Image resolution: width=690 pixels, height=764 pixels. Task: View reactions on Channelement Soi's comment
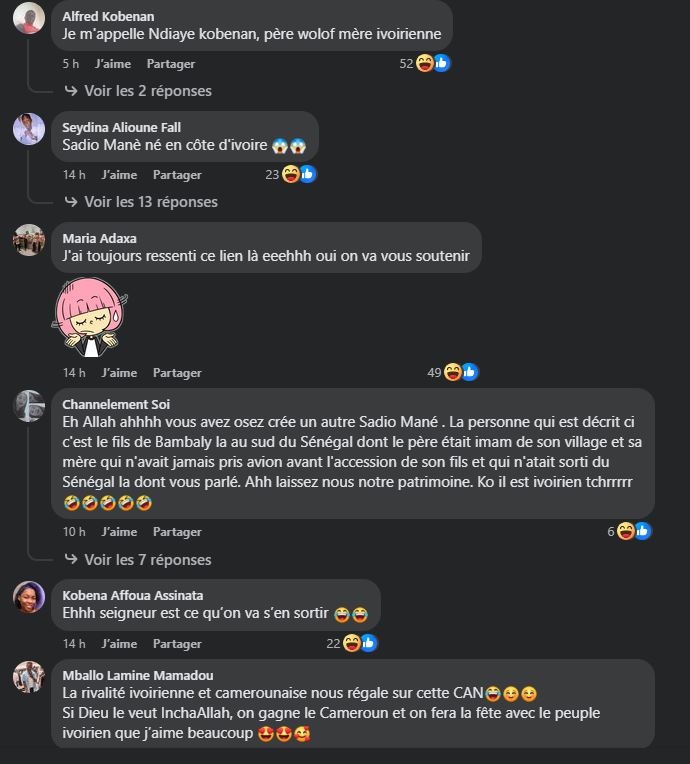coord(629,531)
